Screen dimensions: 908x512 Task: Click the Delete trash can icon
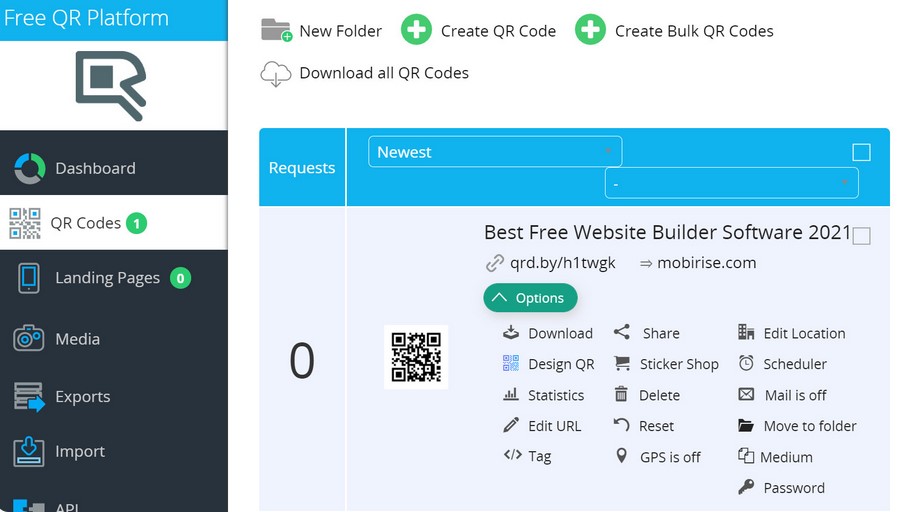click(621, 395)
